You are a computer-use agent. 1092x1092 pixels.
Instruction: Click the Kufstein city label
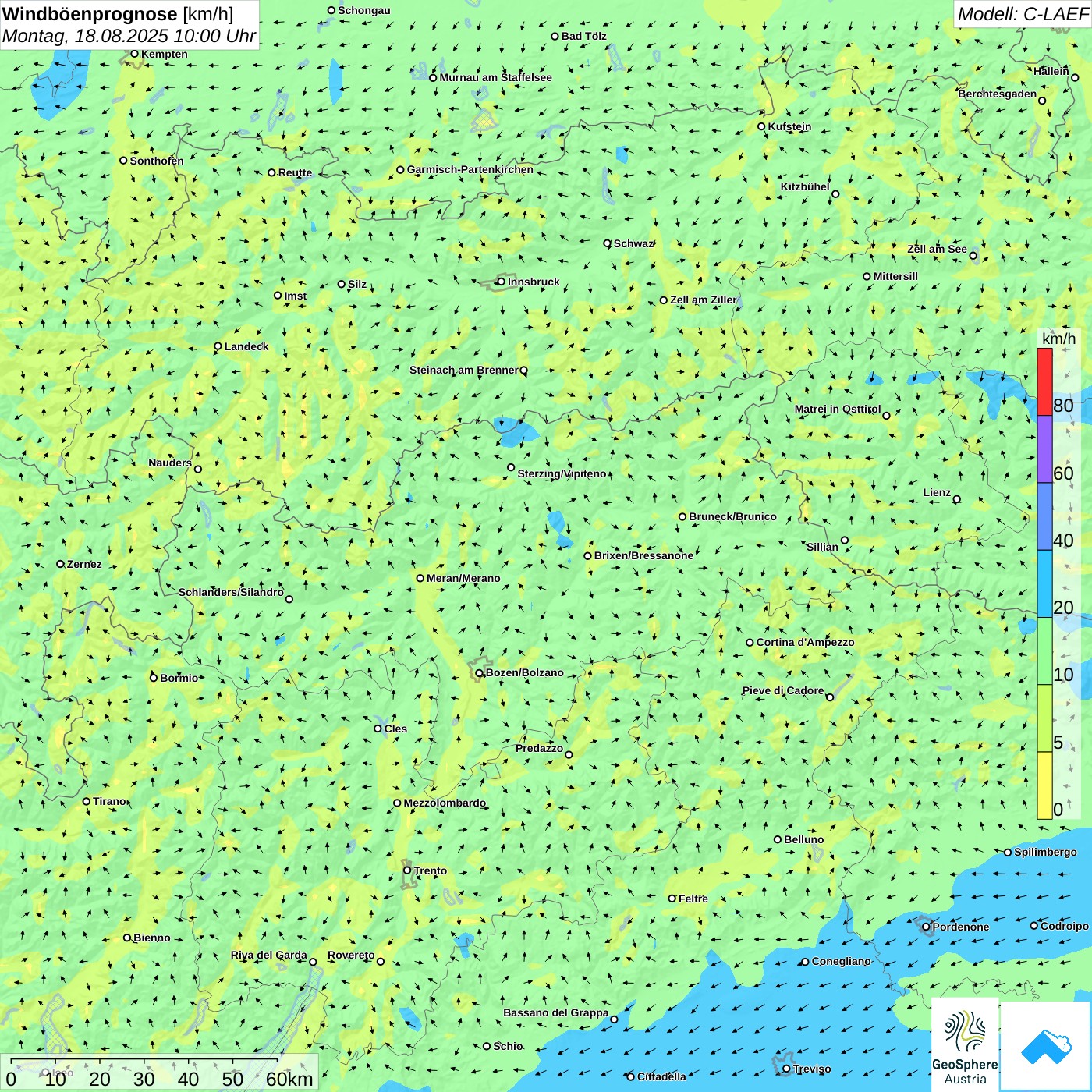coord(789,126)
